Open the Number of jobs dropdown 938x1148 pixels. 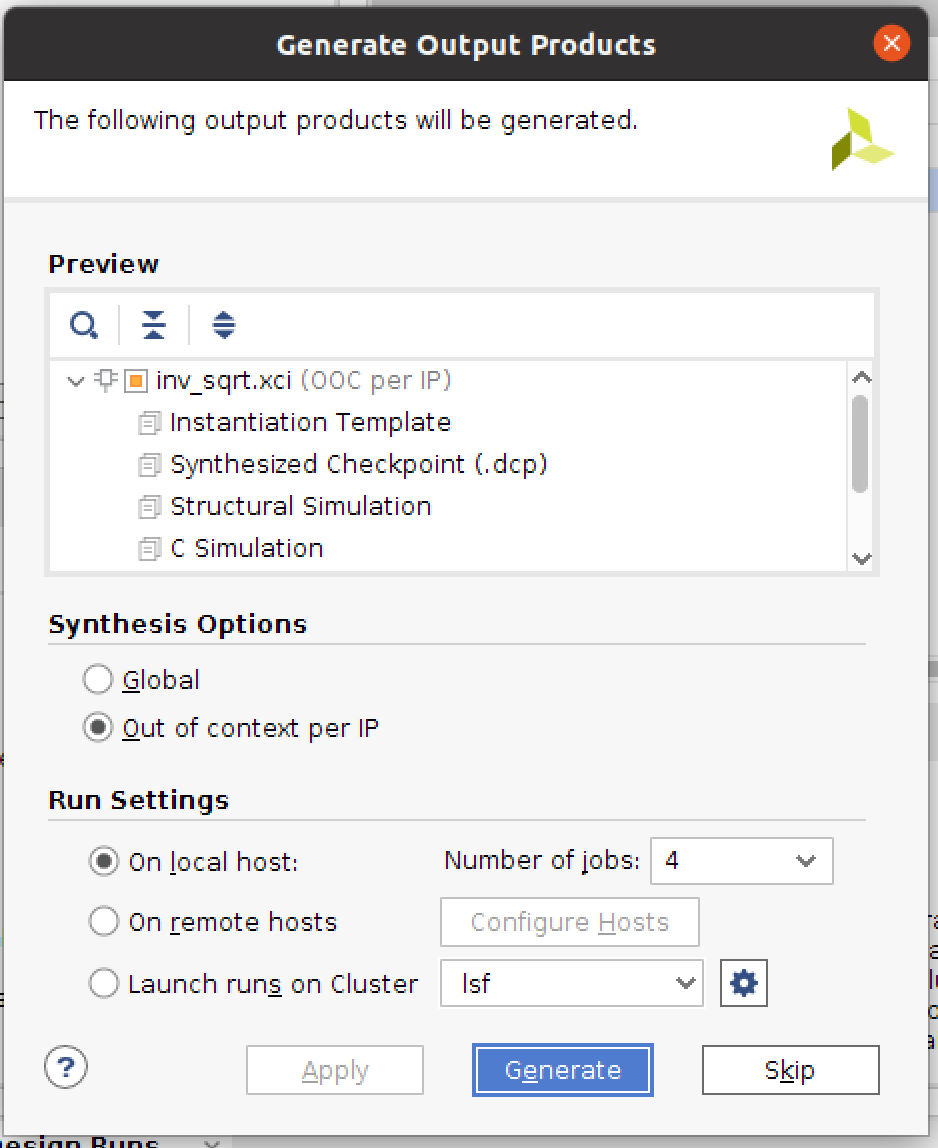pos(741,861)
